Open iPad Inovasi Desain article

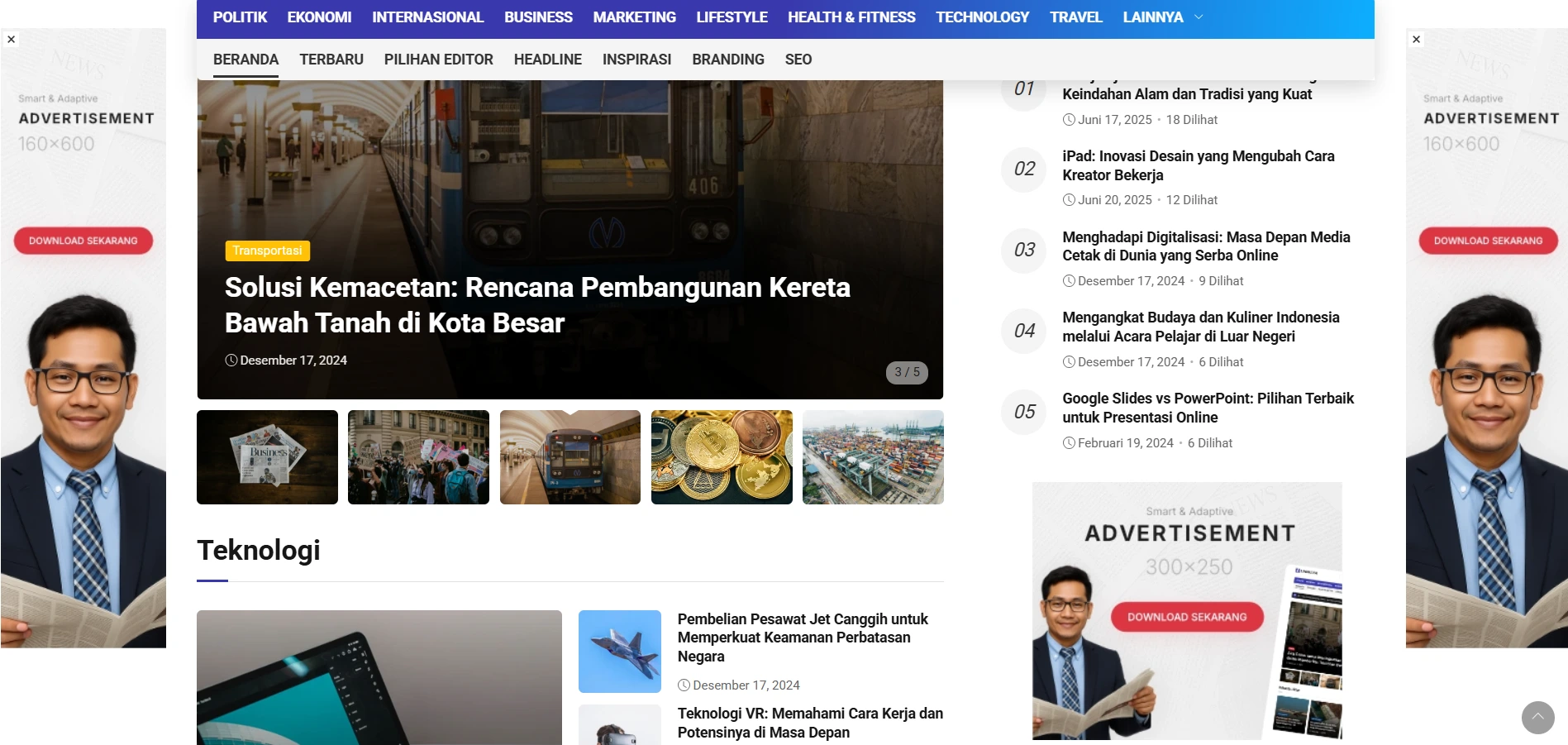click(1198, 165)
